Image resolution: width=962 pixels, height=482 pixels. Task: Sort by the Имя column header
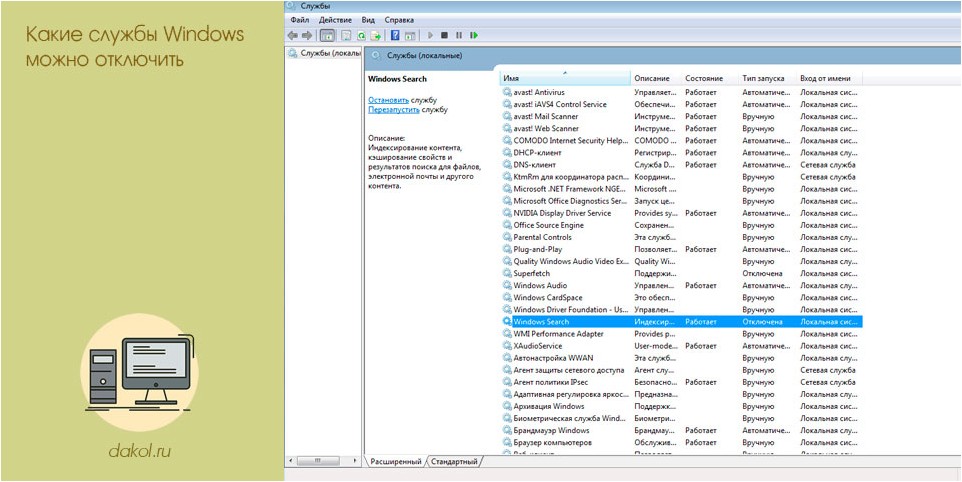(x=565, y=78)
